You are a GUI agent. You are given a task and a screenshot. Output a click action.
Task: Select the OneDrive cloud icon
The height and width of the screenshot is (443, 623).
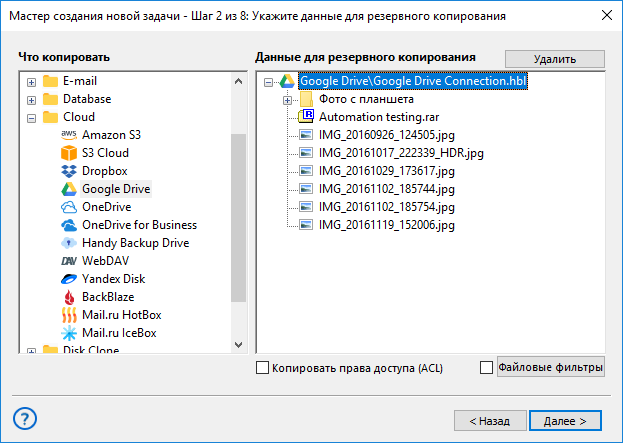(x=69, y=207)
